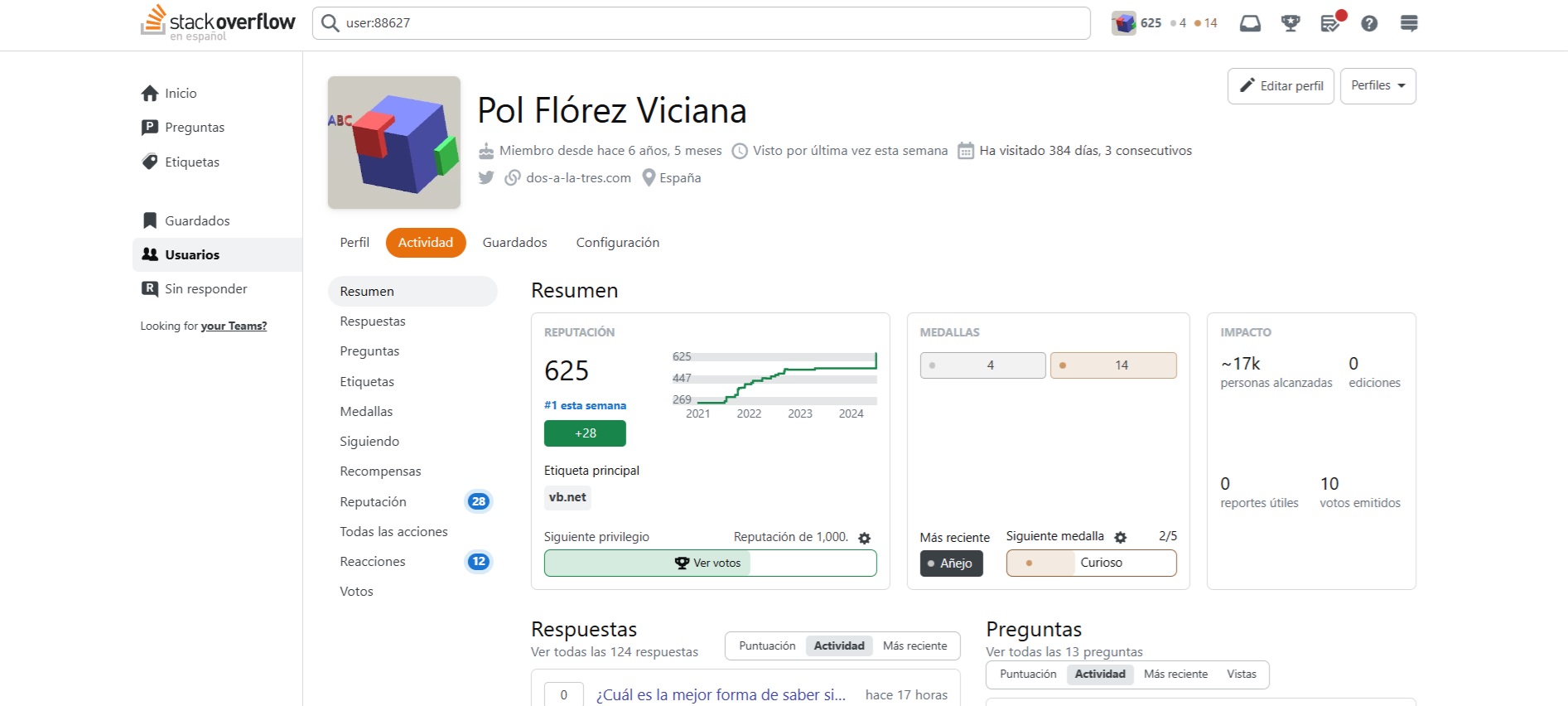Click the Ver votos progress bar
Screen dimensions: 1568x706
pos(710,563)
